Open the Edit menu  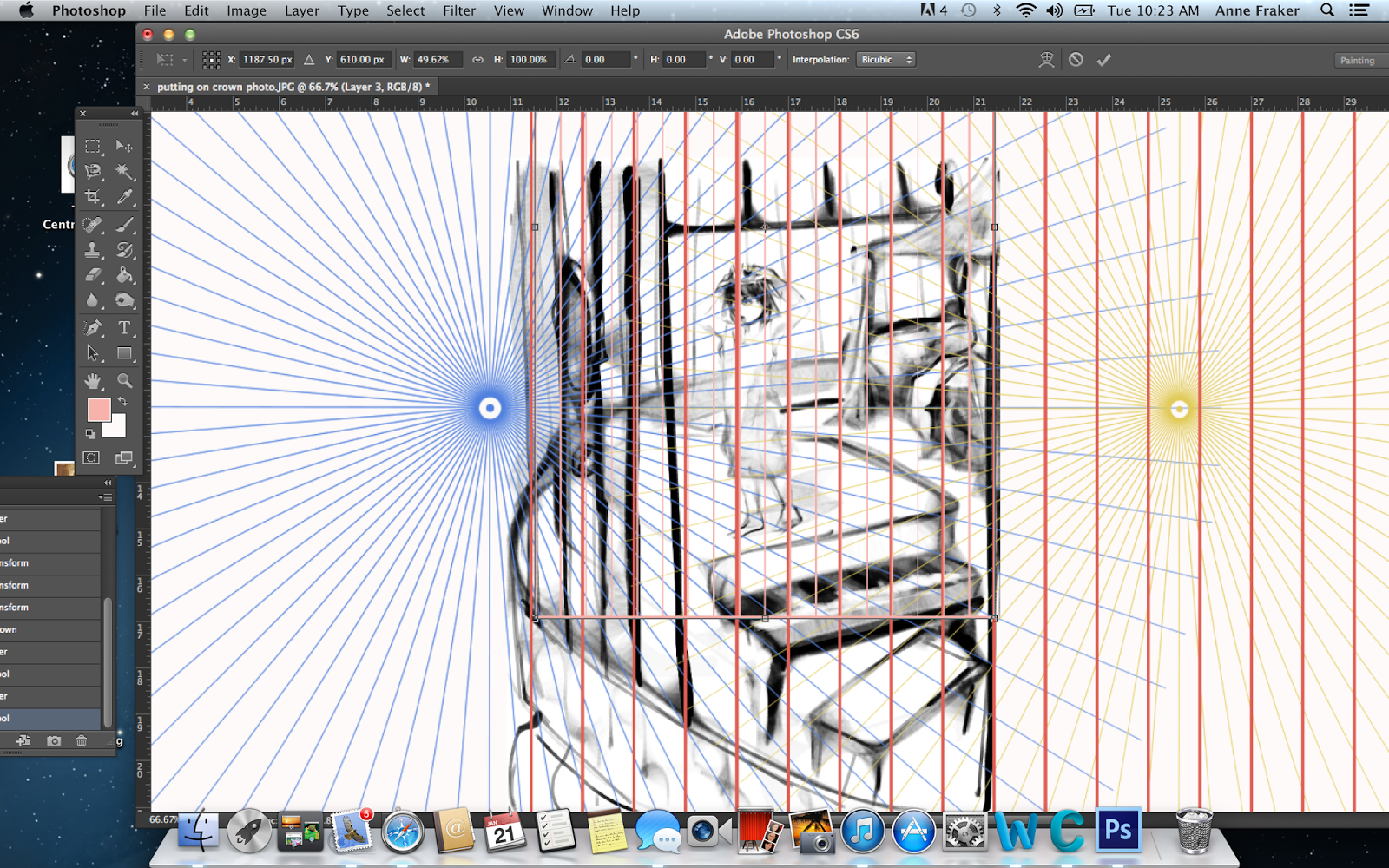click(196, 10)
